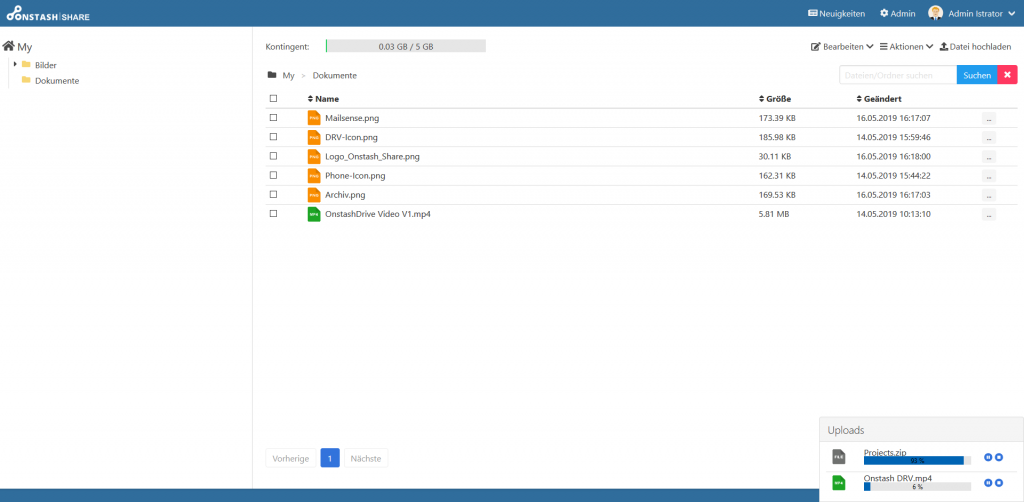Sort the list by Geändert column
This screenshot has height=502, width=1024.
click(879, 99)
